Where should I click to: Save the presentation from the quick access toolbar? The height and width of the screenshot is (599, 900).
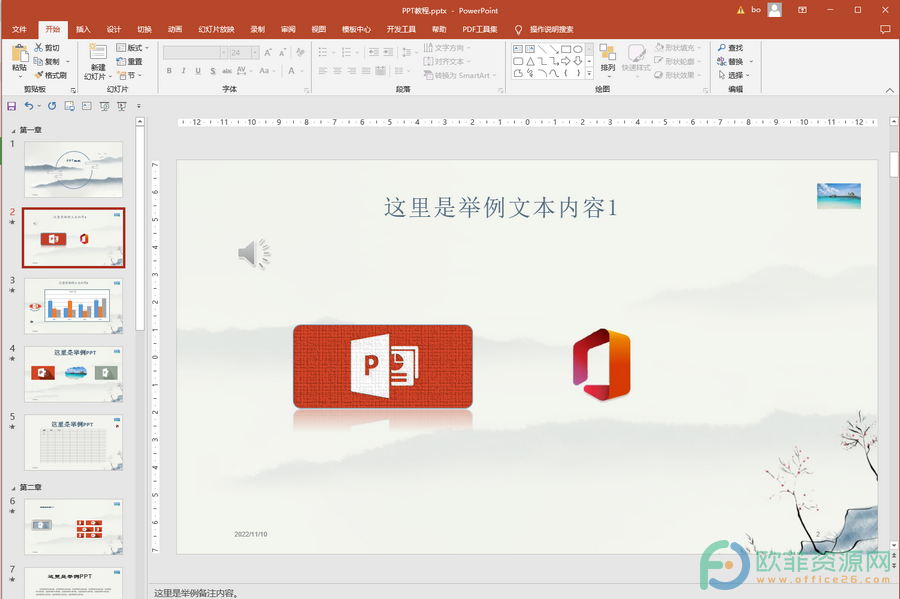(x=11, y=106)
